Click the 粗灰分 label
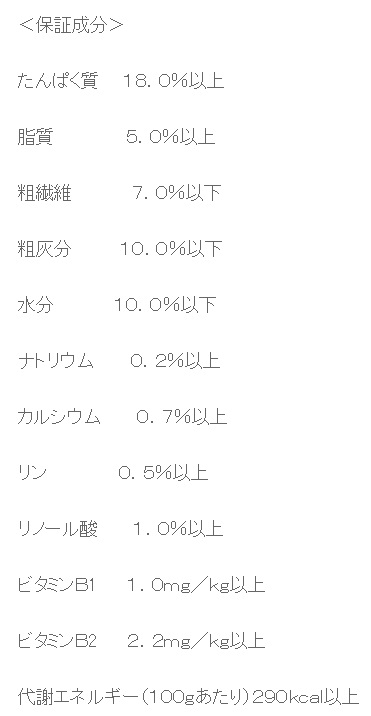Viewport: 371px width, 716px height. 44,249
